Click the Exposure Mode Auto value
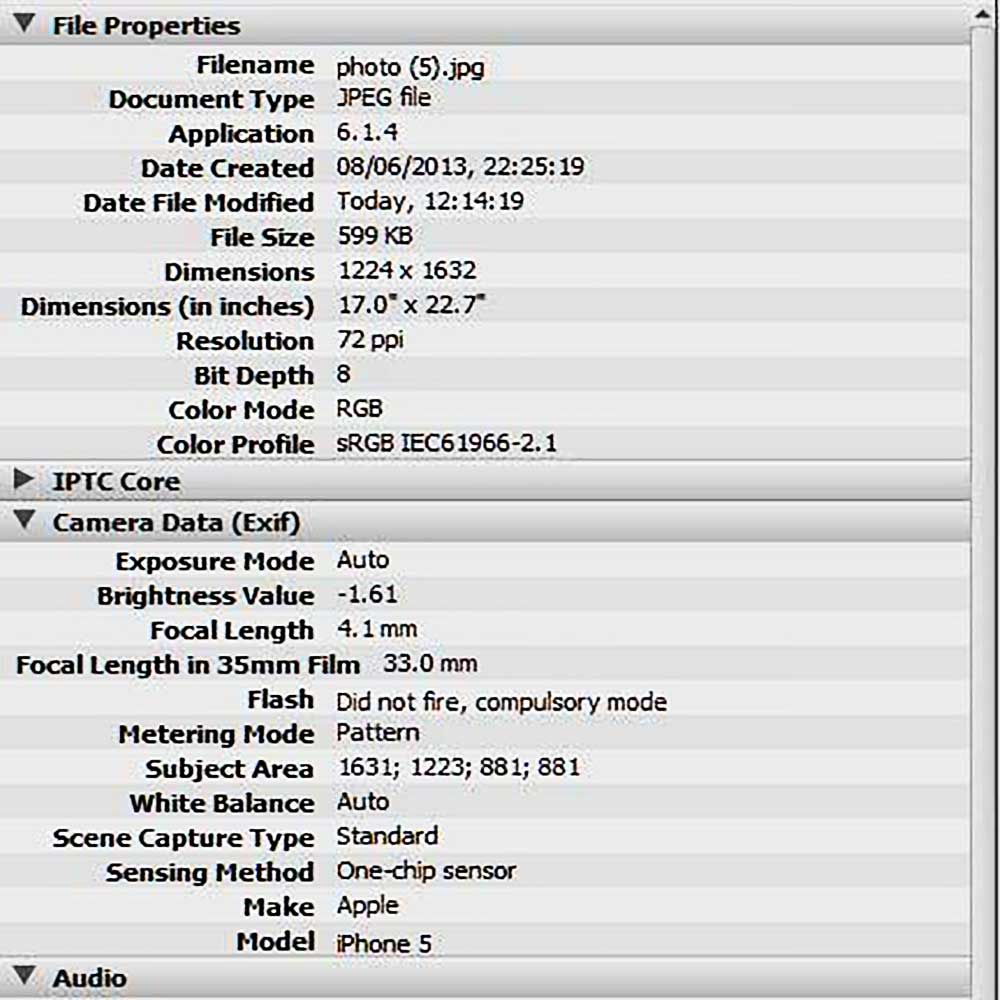The height and width of the screenshot is (1000, 1000). point(362,560)
